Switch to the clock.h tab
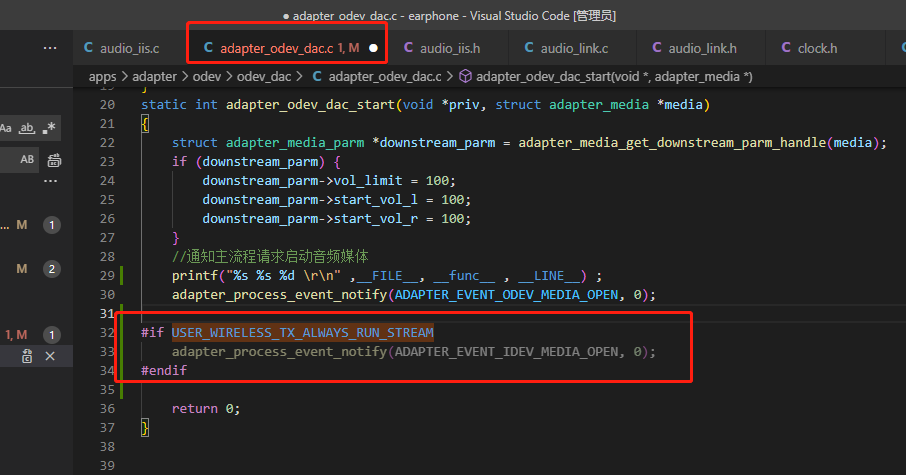The width and height of the screenshot is (906, 475). coord(817,49)
